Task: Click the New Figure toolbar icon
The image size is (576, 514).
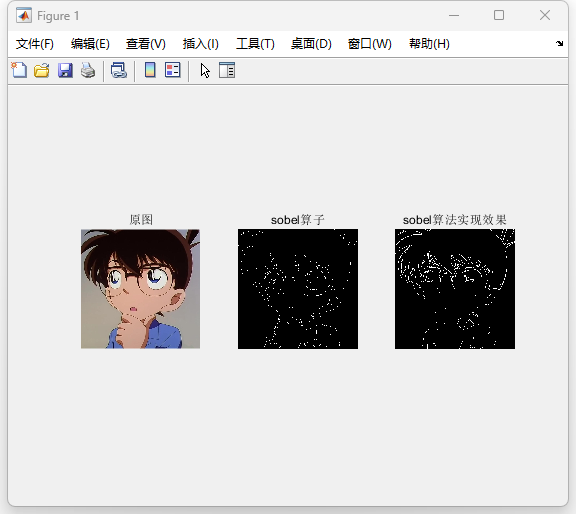Action: pyautogui.click(x=19, y=70)
